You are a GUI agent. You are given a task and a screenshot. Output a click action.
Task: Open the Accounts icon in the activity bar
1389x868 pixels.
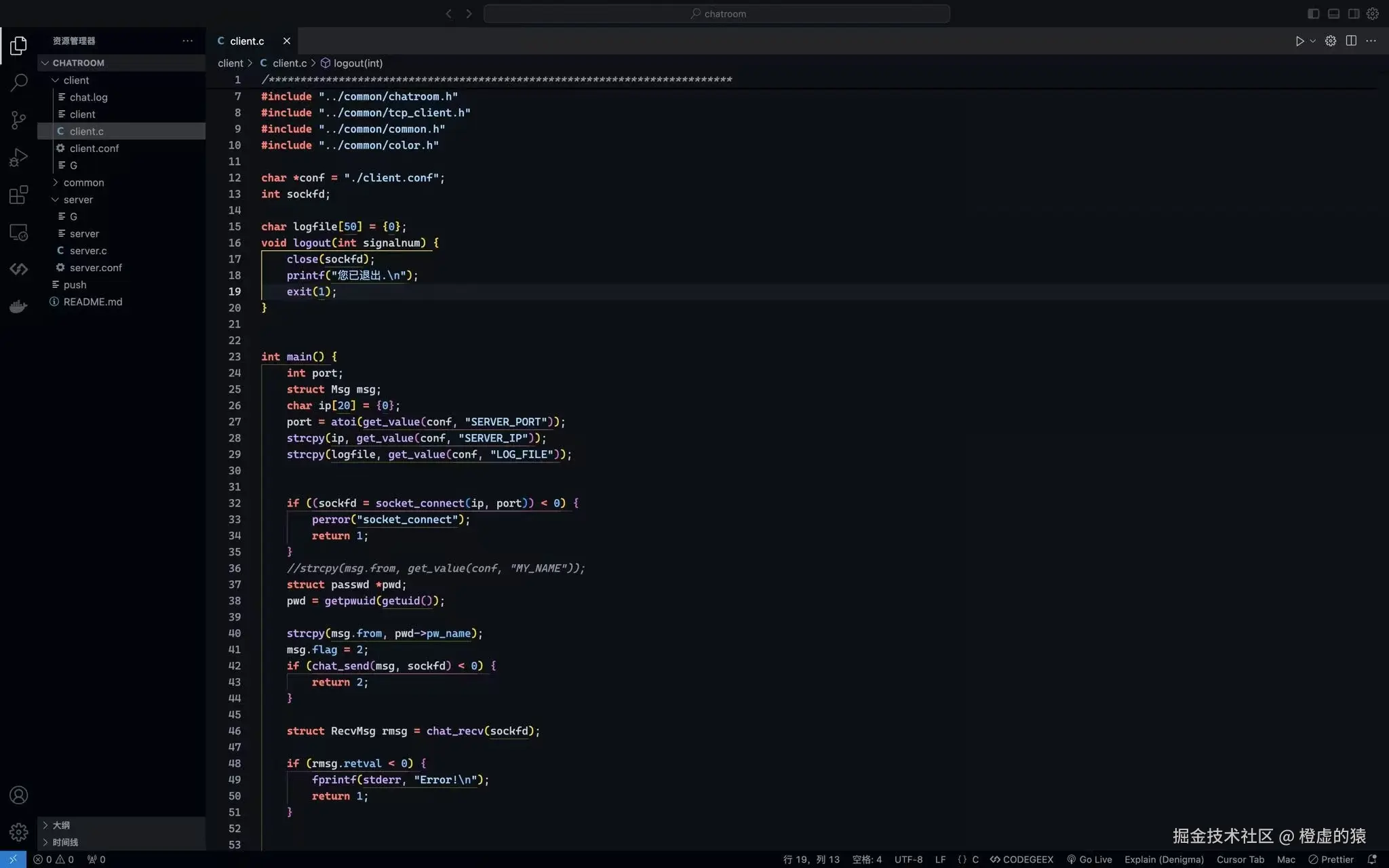click(x=18, y=795)
